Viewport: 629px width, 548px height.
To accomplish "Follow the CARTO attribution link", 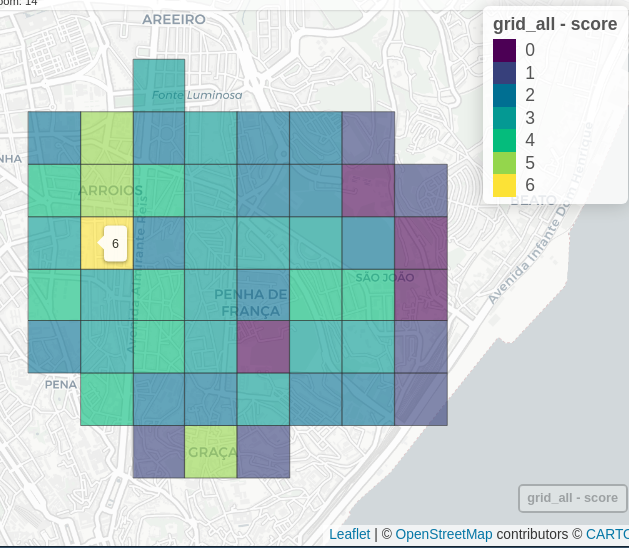I will (606, 535).
